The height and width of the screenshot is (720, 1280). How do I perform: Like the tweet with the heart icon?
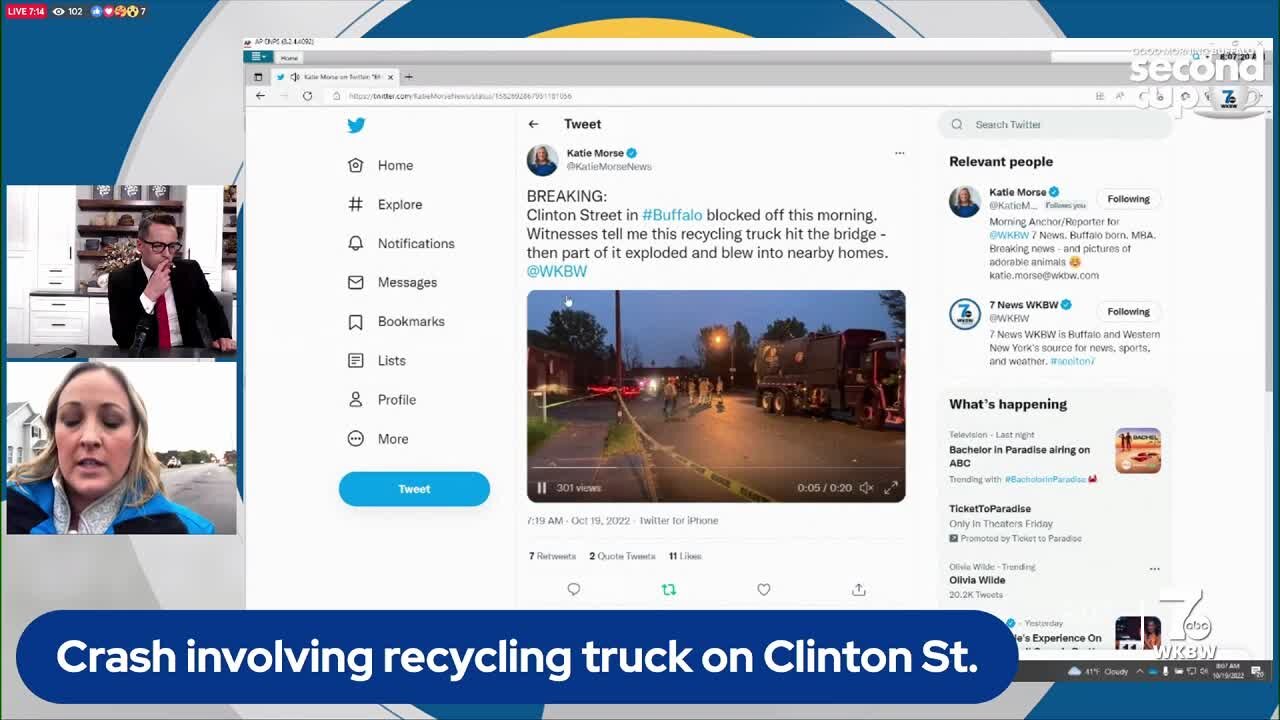tap(764, 590)
